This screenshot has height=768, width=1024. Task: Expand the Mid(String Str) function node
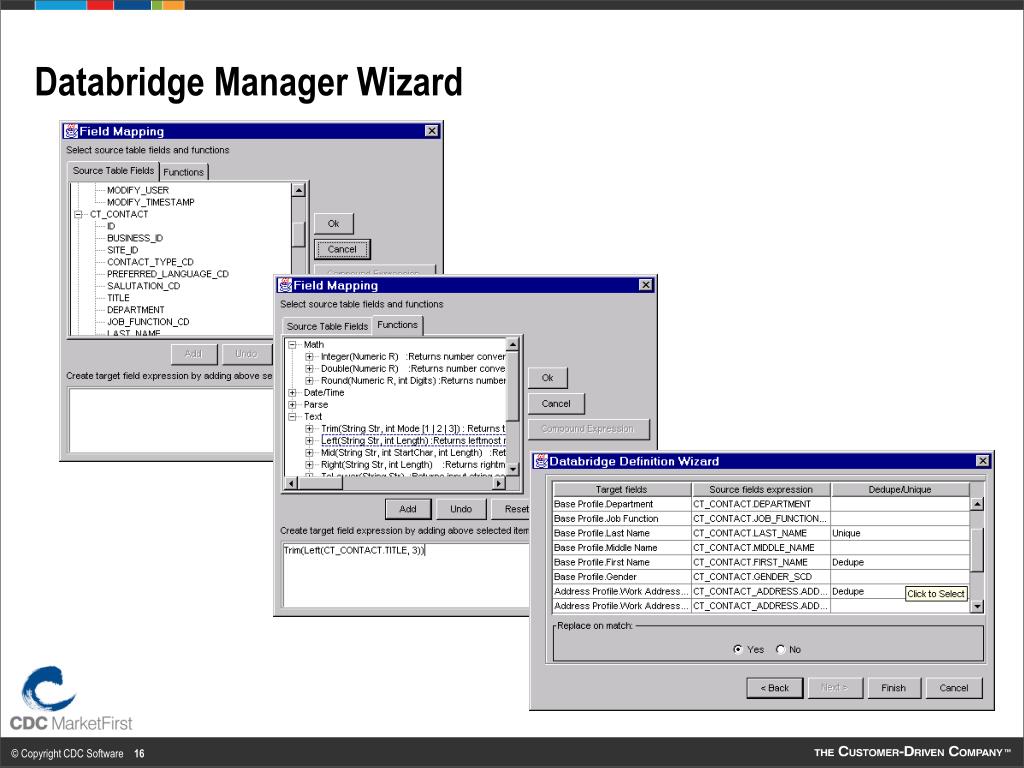pyautogui.click(x=310, y=453)
